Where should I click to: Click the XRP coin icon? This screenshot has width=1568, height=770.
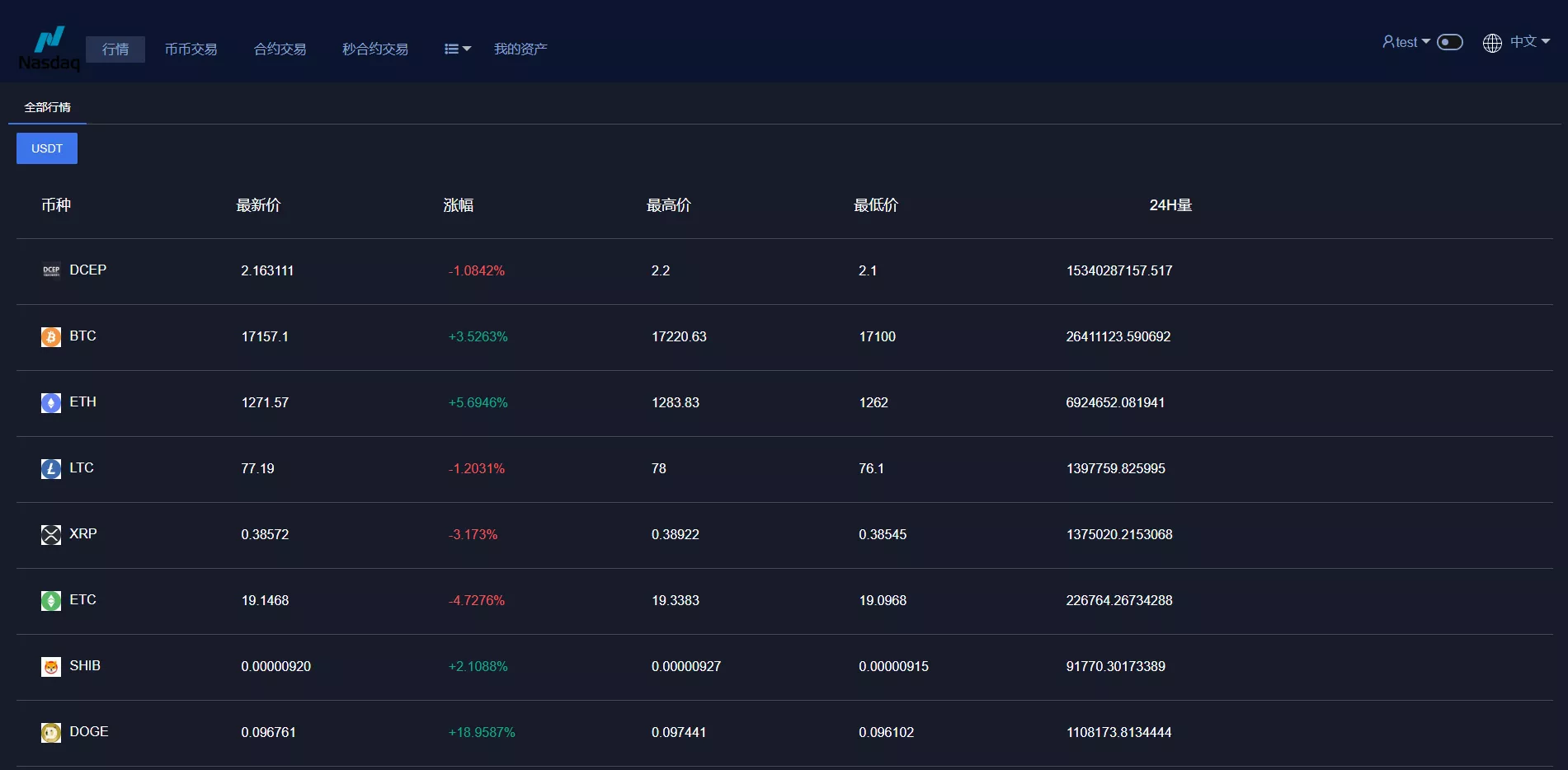point(51,534)
